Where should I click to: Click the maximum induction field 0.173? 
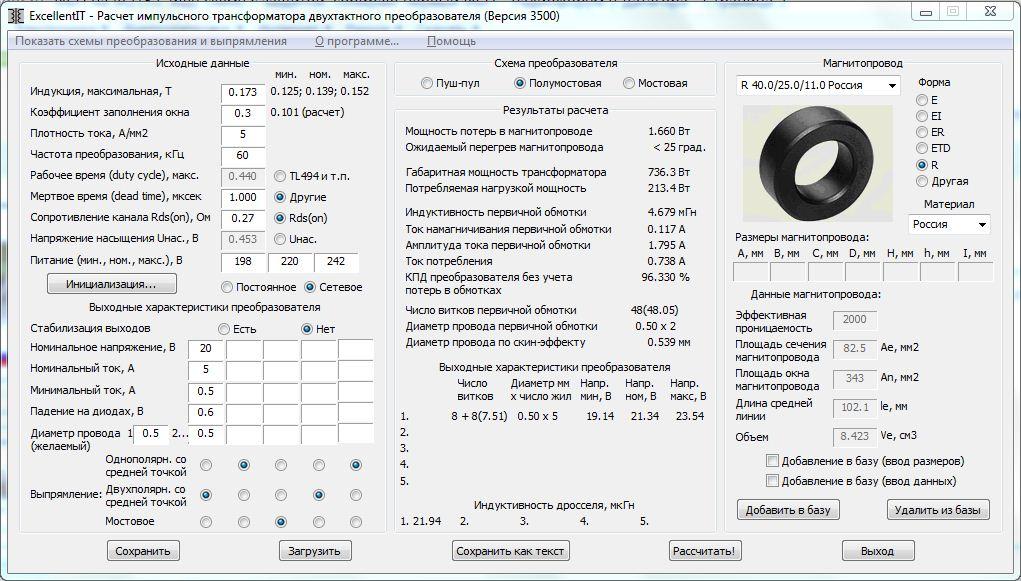pos(243,92)
